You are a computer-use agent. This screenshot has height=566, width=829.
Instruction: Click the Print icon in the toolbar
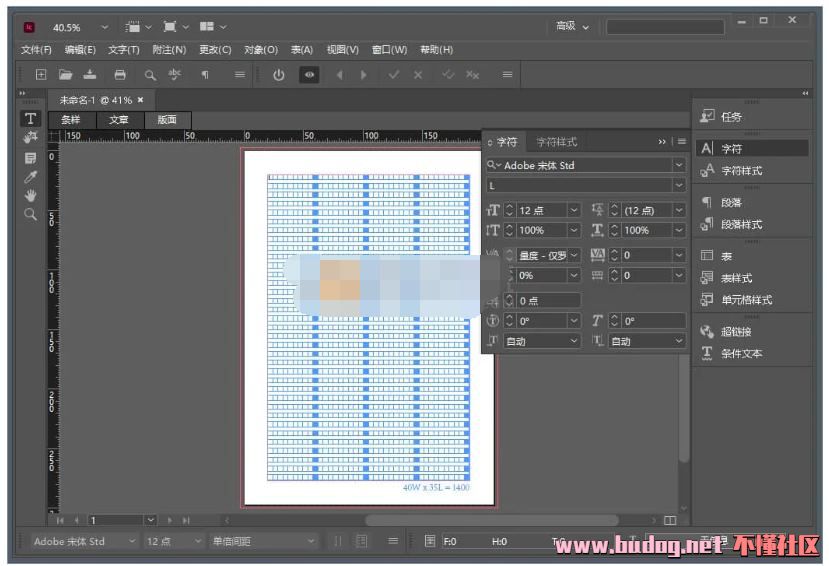pos(120,75)
